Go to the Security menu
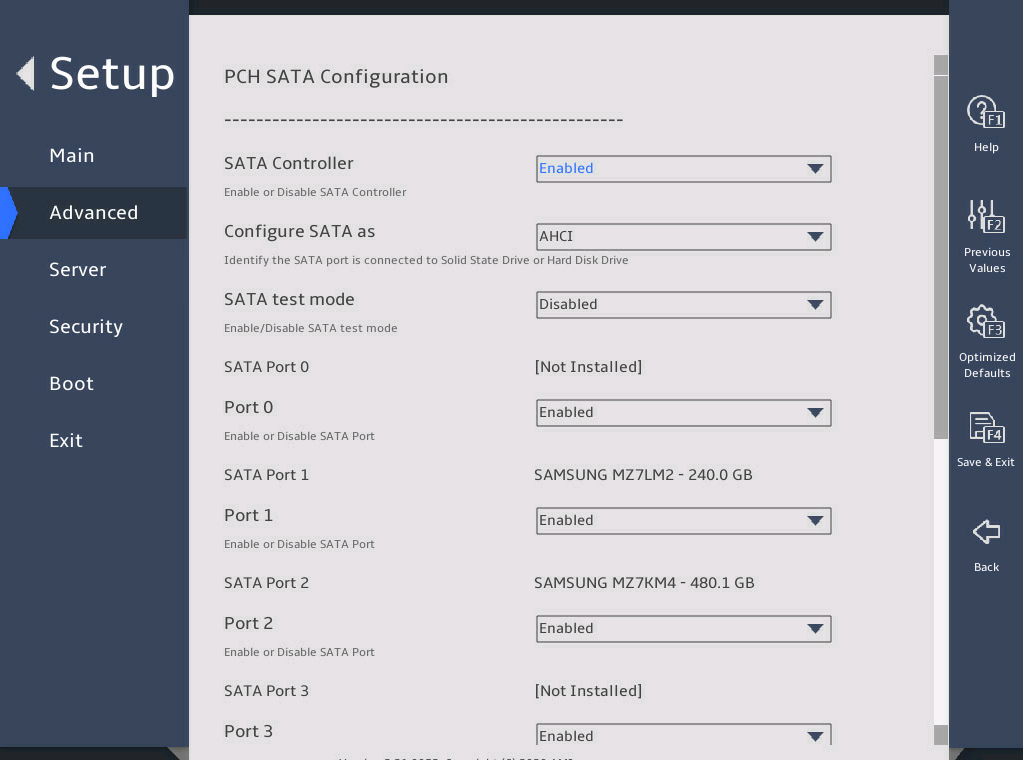1024x760 pixels. click(86, 327)
